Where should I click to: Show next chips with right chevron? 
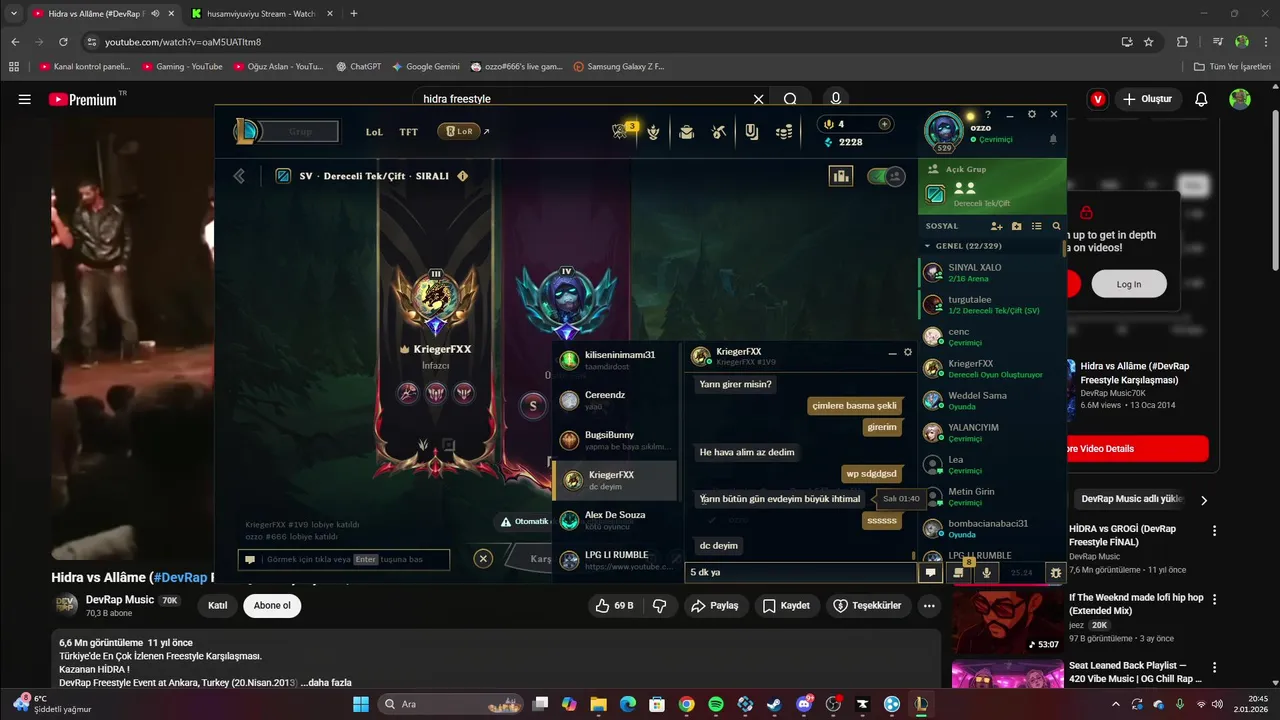click(1204, 499)
